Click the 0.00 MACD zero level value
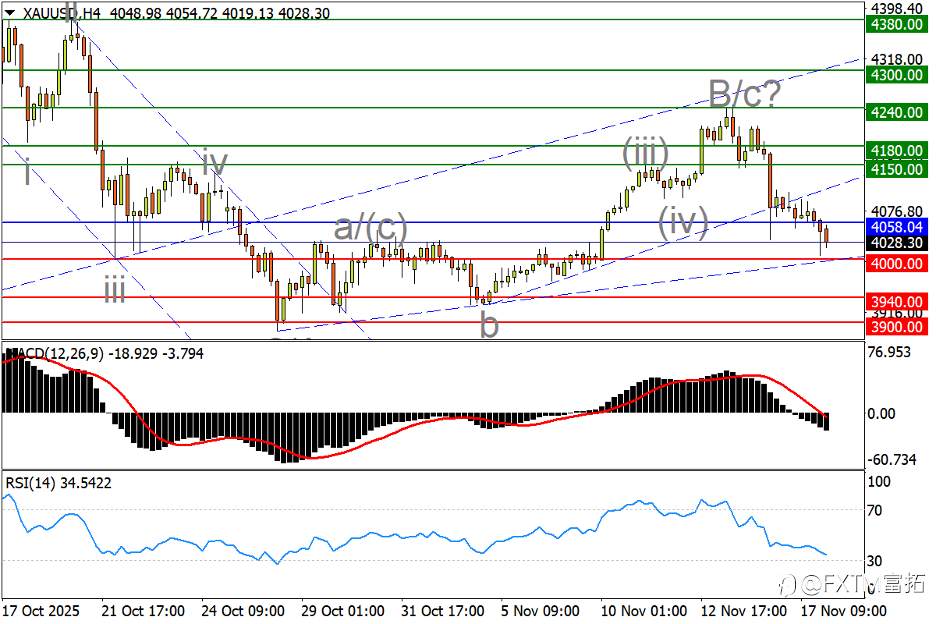Image resolution: width=936 pixels, height=624 pixels. (x=881, y=413)
